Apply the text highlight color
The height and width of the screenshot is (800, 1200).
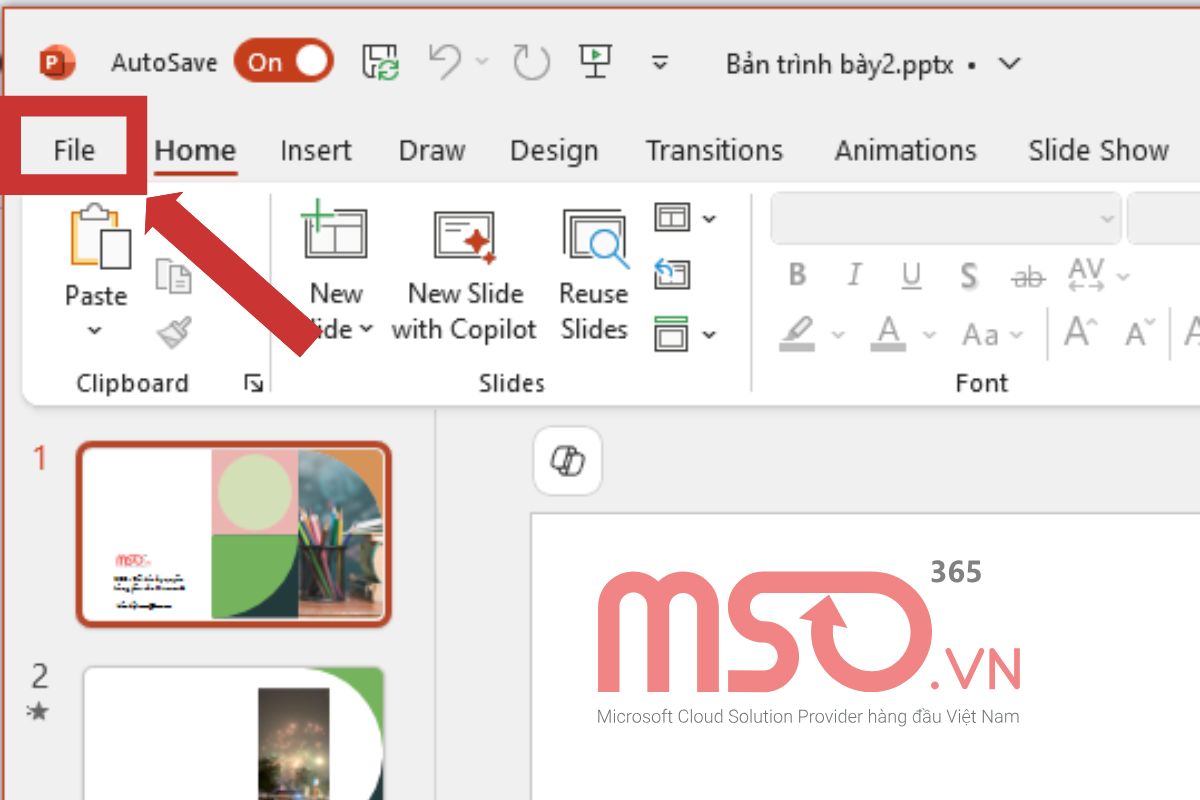click(798, 334)
